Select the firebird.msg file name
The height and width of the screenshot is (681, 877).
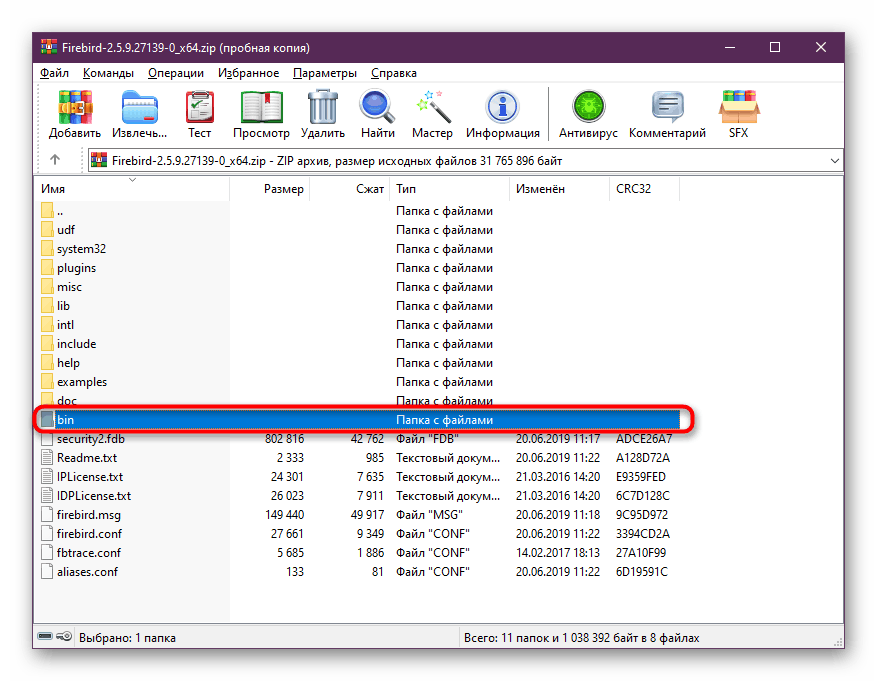tap(88, 515)
